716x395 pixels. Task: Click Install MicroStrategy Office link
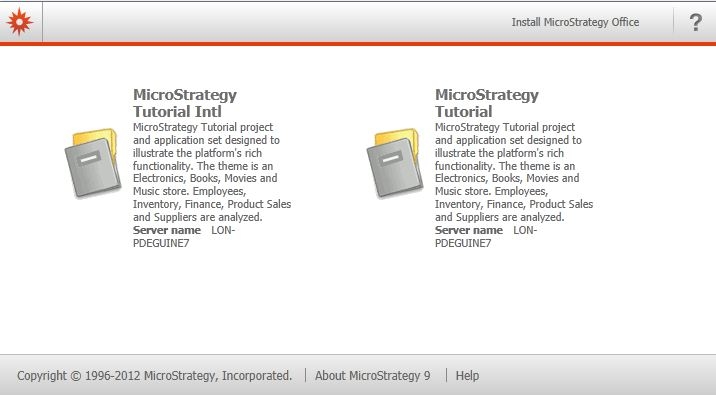point(575,22)
